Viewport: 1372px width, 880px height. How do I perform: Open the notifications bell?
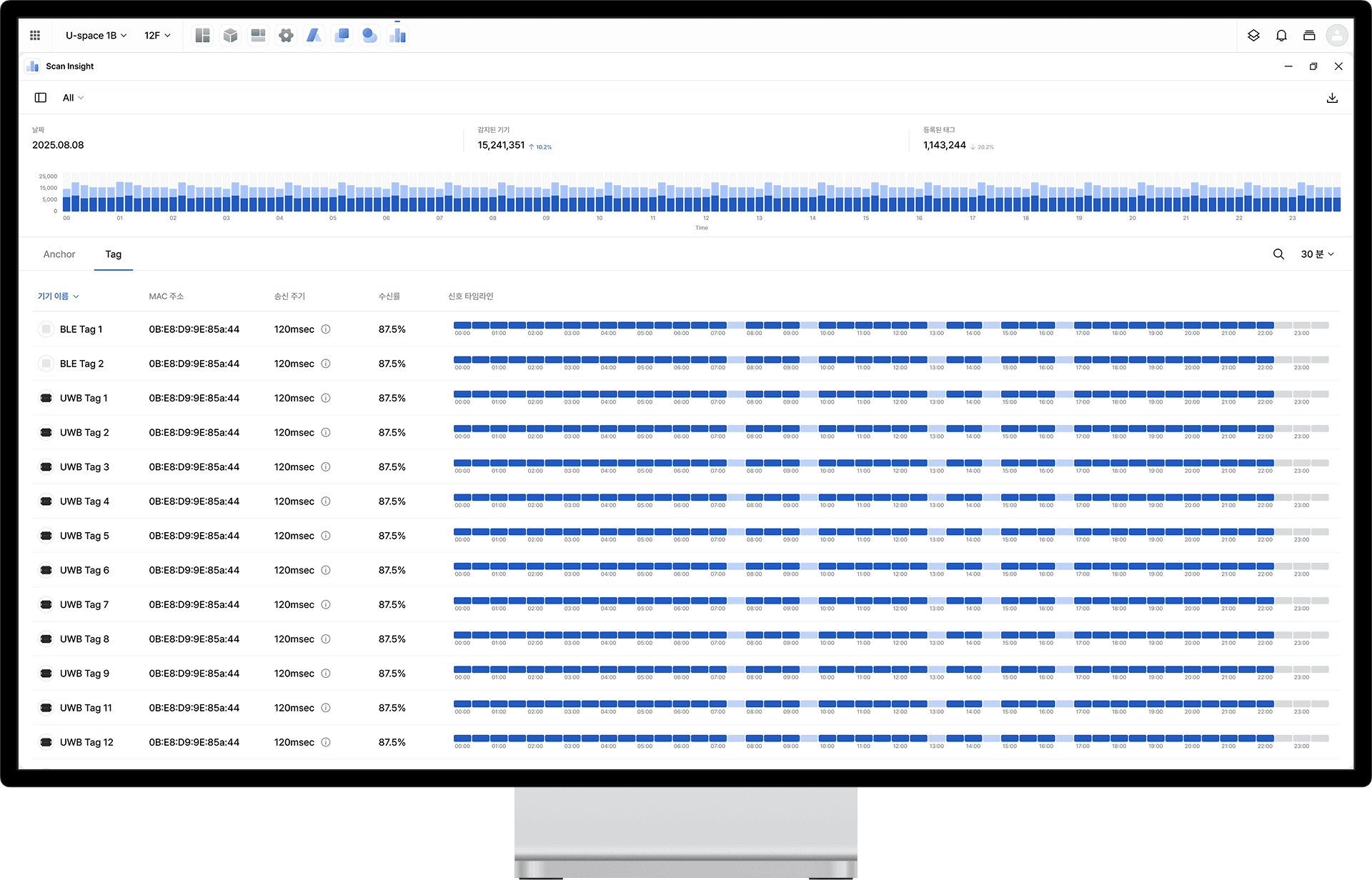click(1281, 35)
